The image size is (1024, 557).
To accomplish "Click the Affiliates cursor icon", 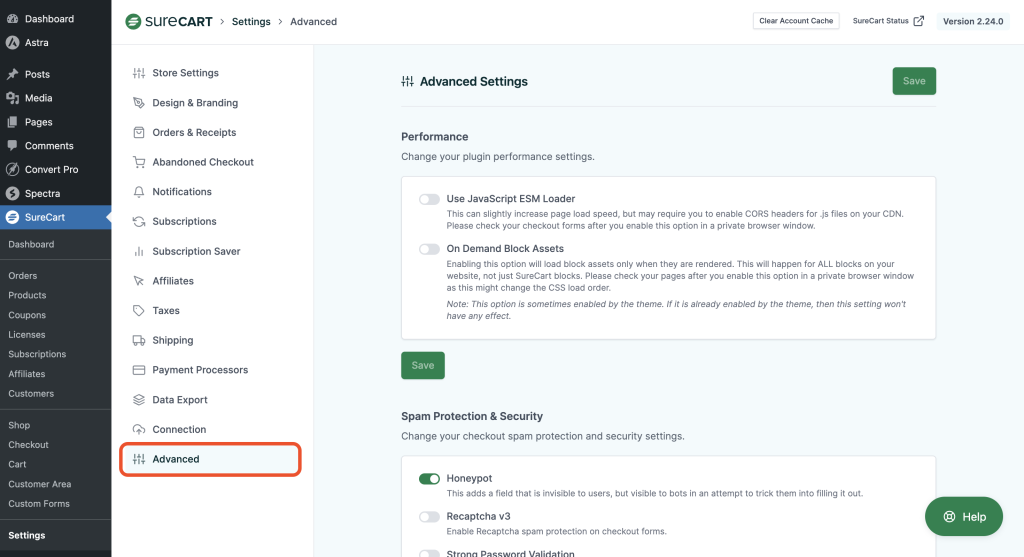I will [138, 281].
